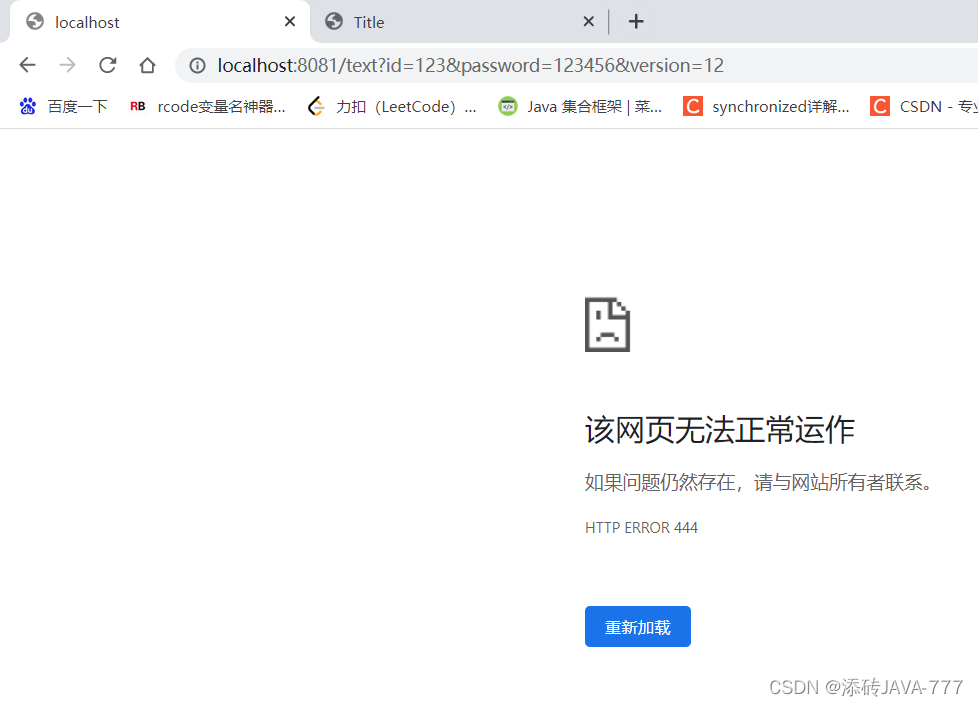Select the HTTP ERROR 444 text
The width and height of the screenshot is (978, 706).
[x=641, y=528]
